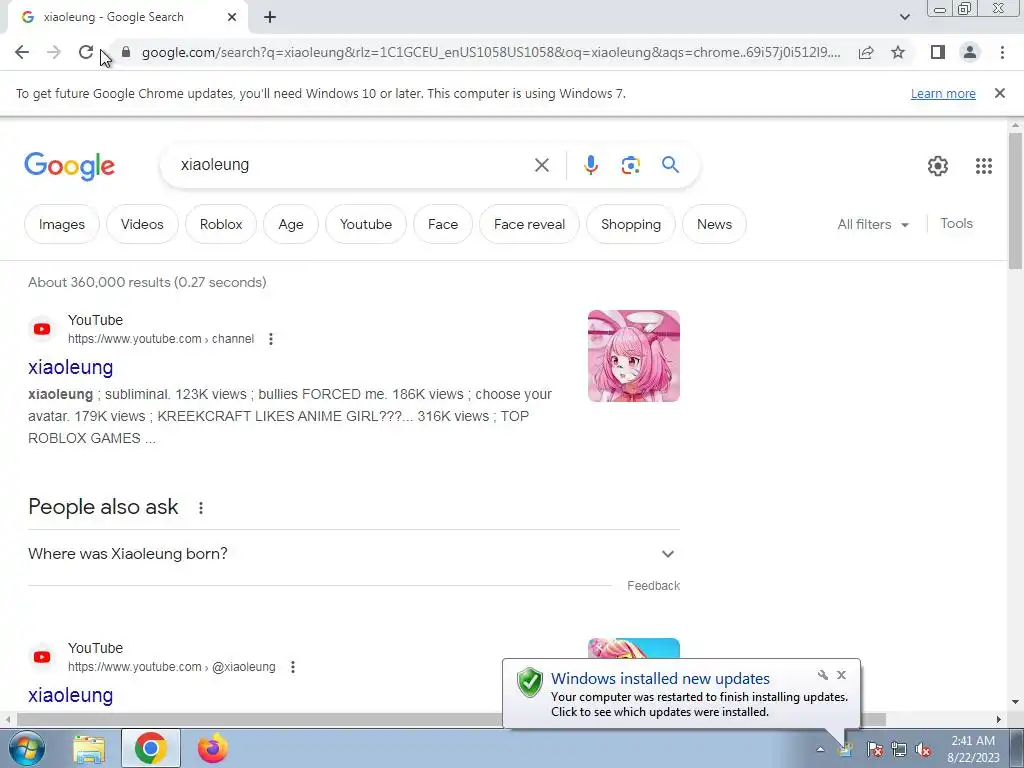The image size is (1024, 768).
Task: Open the tab search chevron in the title bar
Action: click(904, 17)
